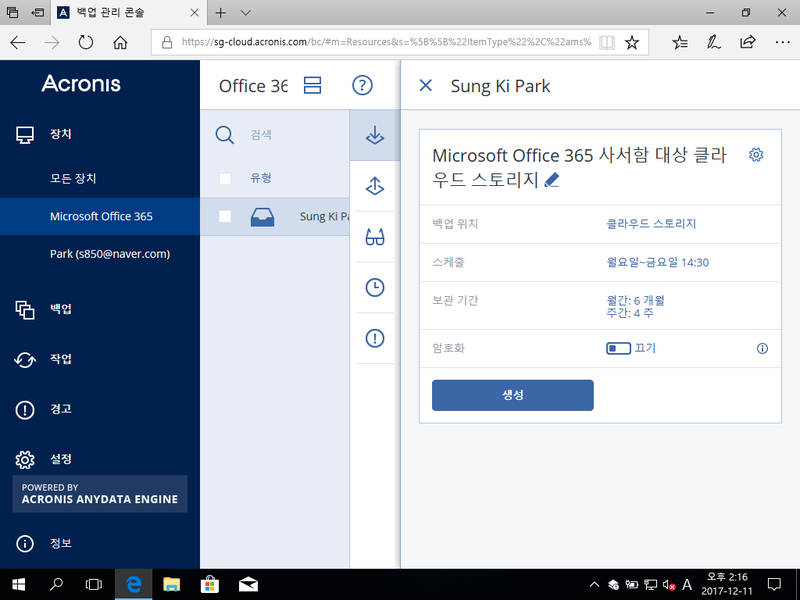Image resolution: width=800 pixels, height=600 pixels.
Task: Show hidden system tray icons
Action: click(x=594, y=584)
